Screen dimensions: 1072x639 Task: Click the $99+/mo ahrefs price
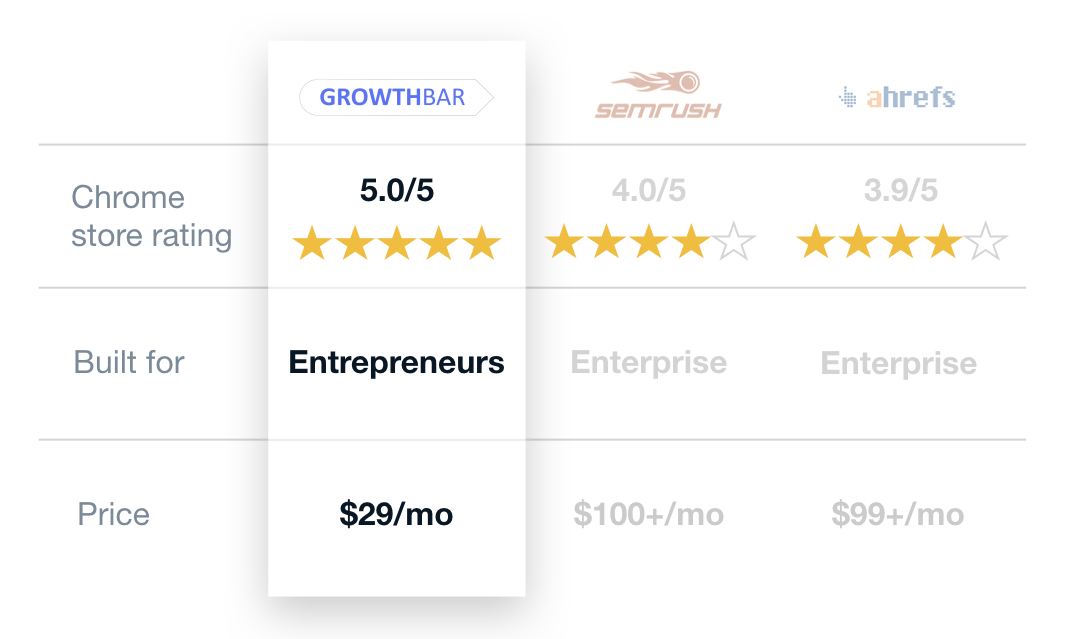pyautogui.click(x=898, y=514)
